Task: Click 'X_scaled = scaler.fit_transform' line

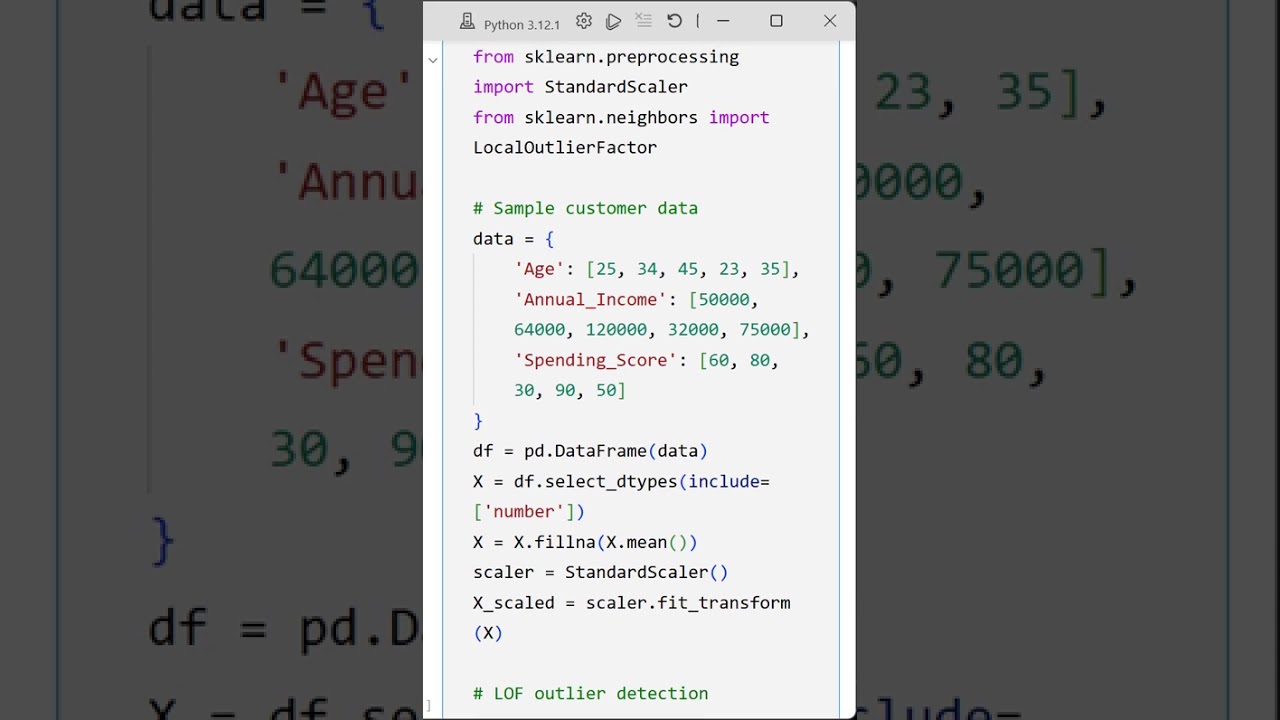Action: (632, 602)
